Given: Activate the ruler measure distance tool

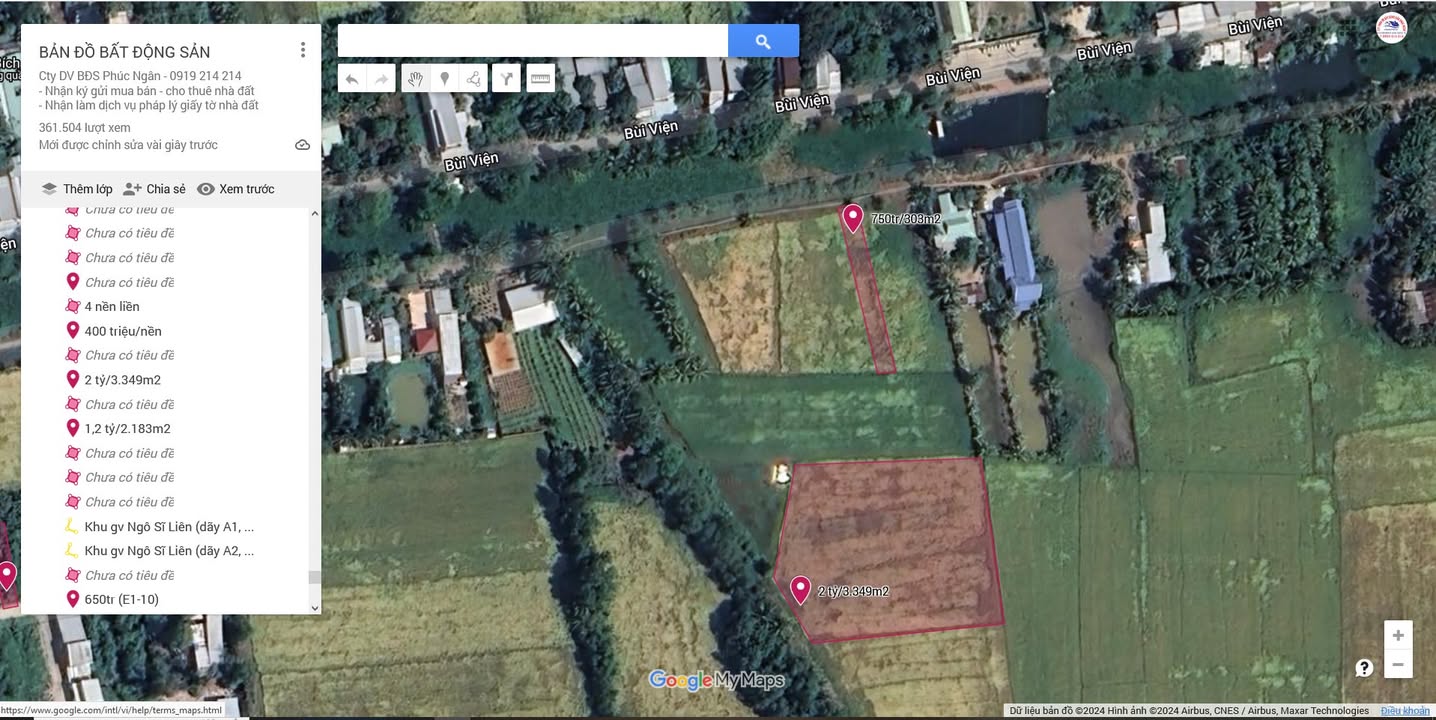Looking at the screenshot, I should pos(541,78).
